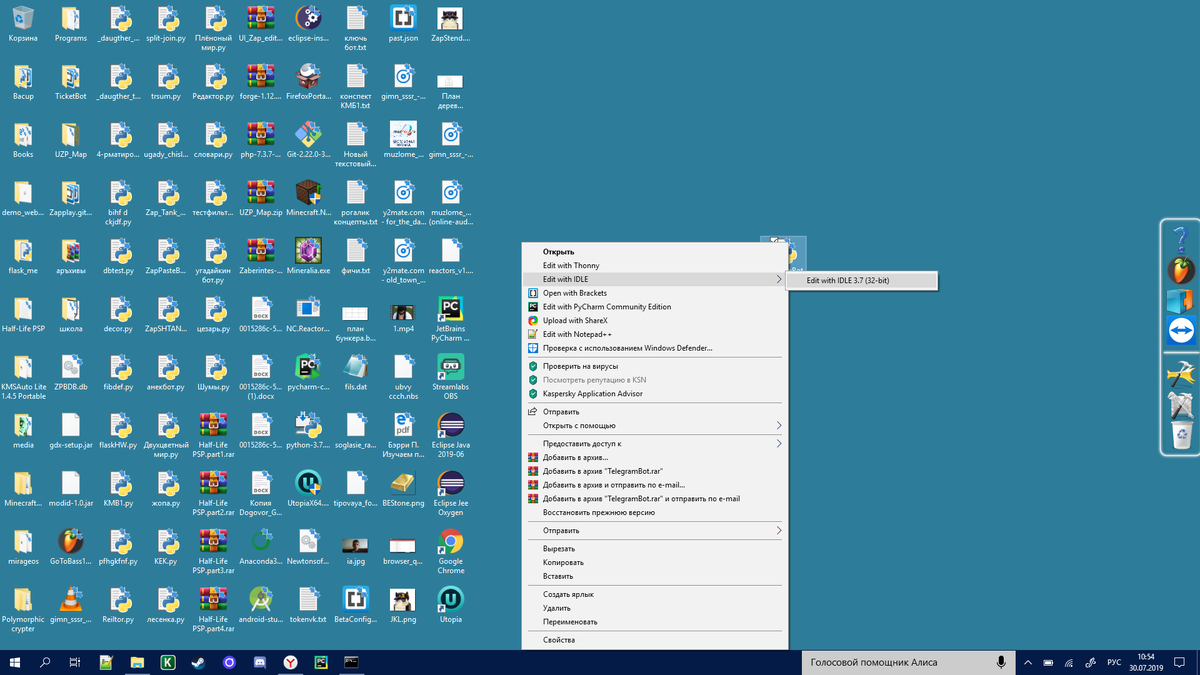Select Edit with IDLE 3.7 (32-bit)
The image size is (1200, 675).
click(x=862, y=280)
